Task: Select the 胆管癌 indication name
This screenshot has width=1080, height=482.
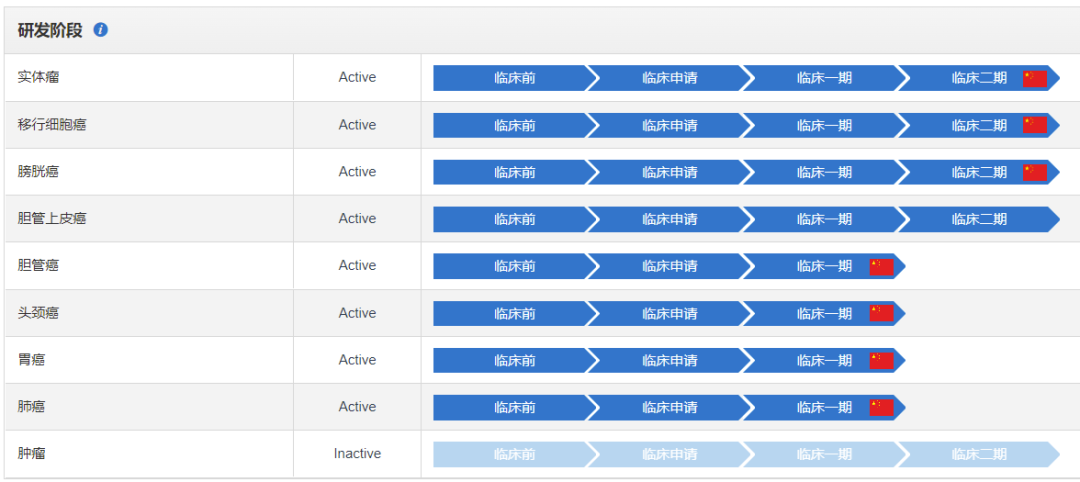Action: [x=39, y=265]
